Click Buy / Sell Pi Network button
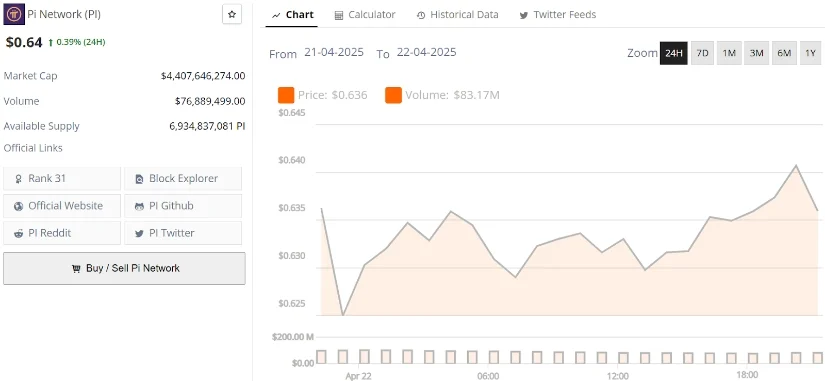Image resolution: width=825 pixels, height=381 pixels. (x=124, y=268)
